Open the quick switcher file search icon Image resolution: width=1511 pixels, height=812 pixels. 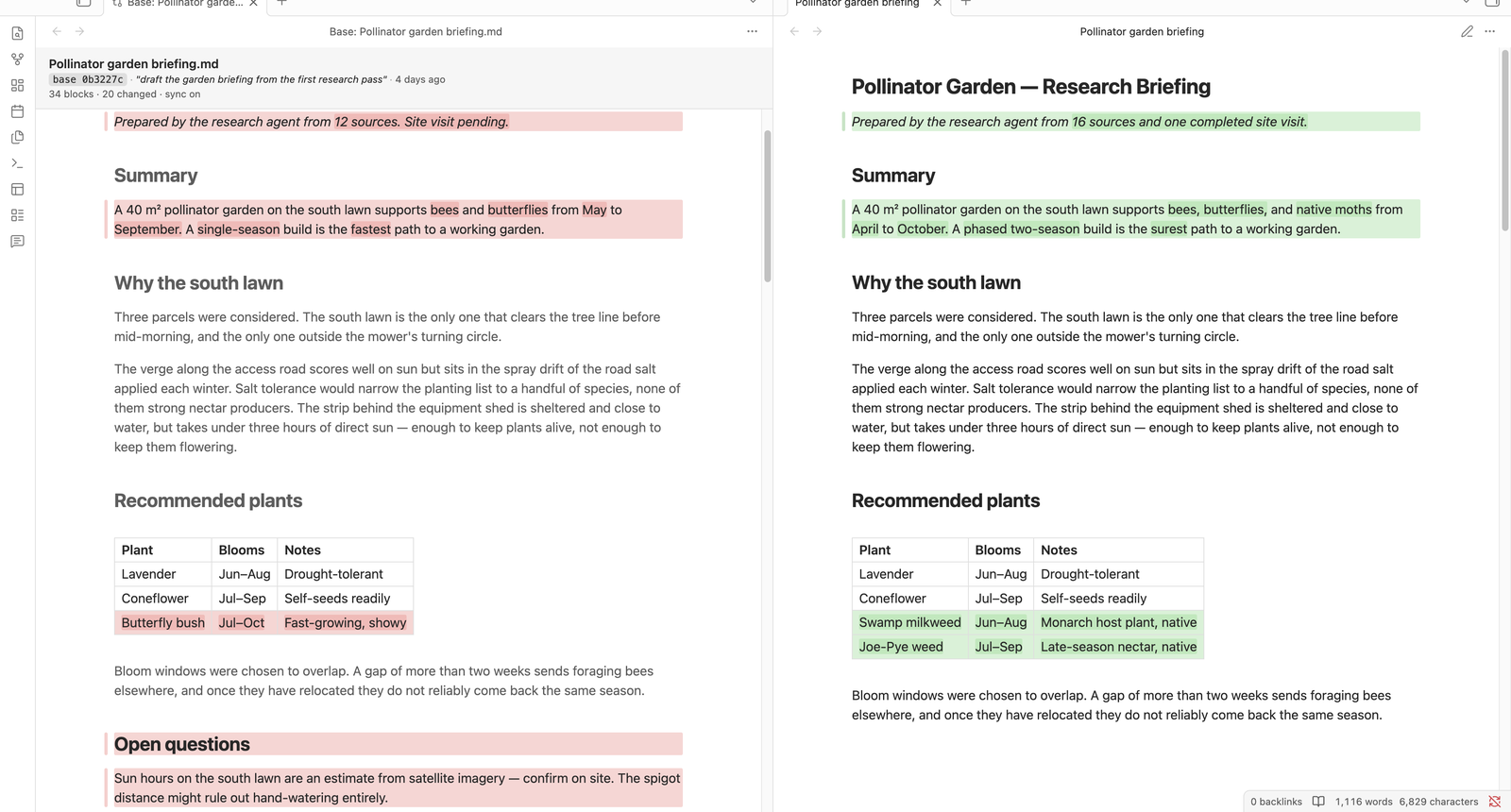pos(17,33)
